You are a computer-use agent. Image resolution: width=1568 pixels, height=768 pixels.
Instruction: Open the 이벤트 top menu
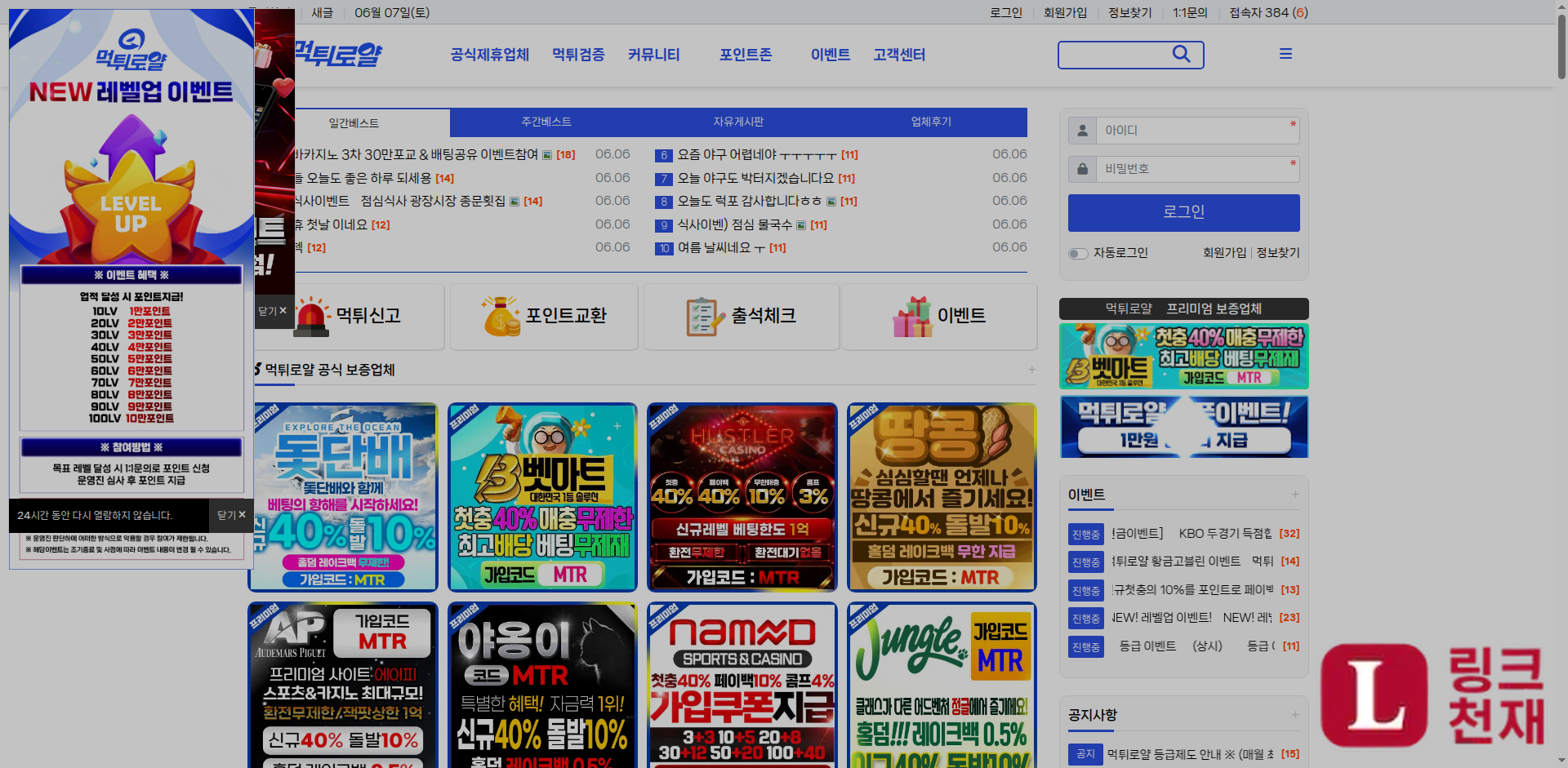click(x=830, y=55)
